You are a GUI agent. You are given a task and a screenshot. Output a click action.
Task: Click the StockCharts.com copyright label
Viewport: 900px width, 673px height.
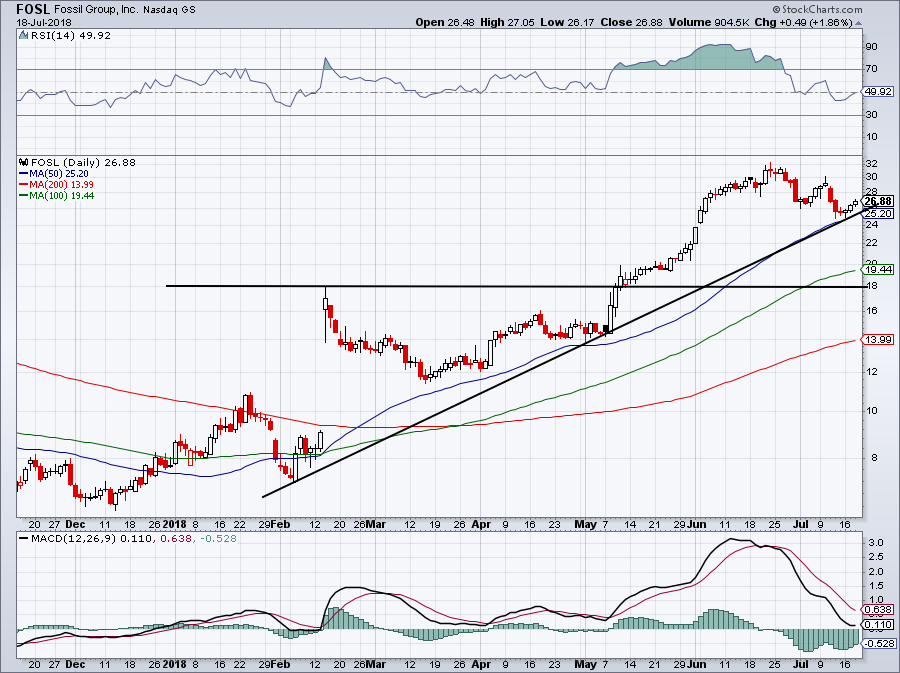(x=817, y=9)
